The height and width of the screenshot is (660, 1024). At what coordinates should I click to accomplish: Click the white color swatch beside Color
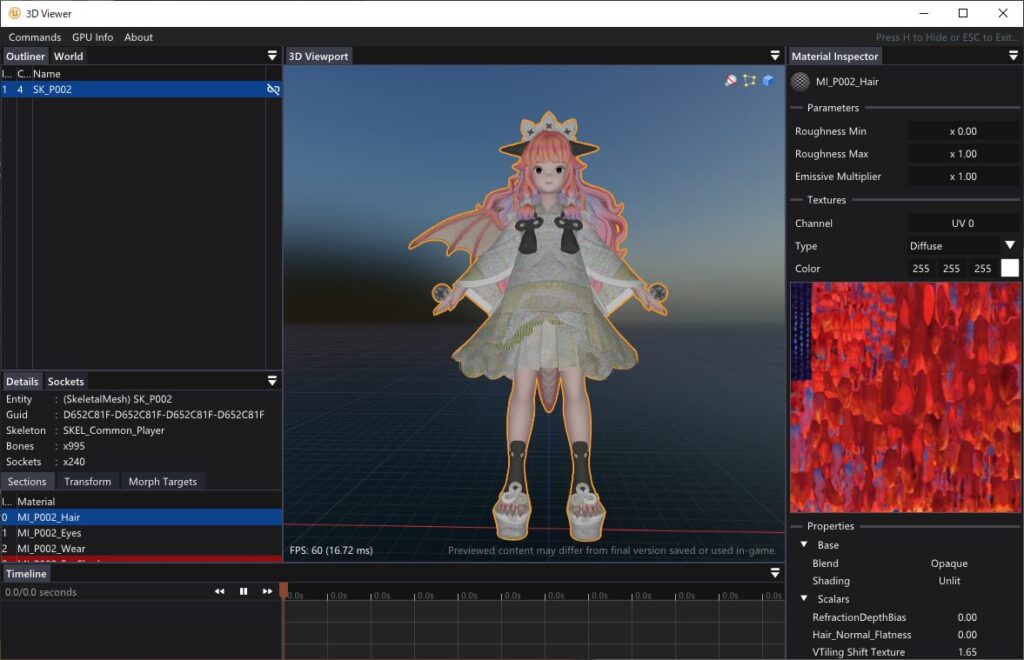tap(1010, 268)
